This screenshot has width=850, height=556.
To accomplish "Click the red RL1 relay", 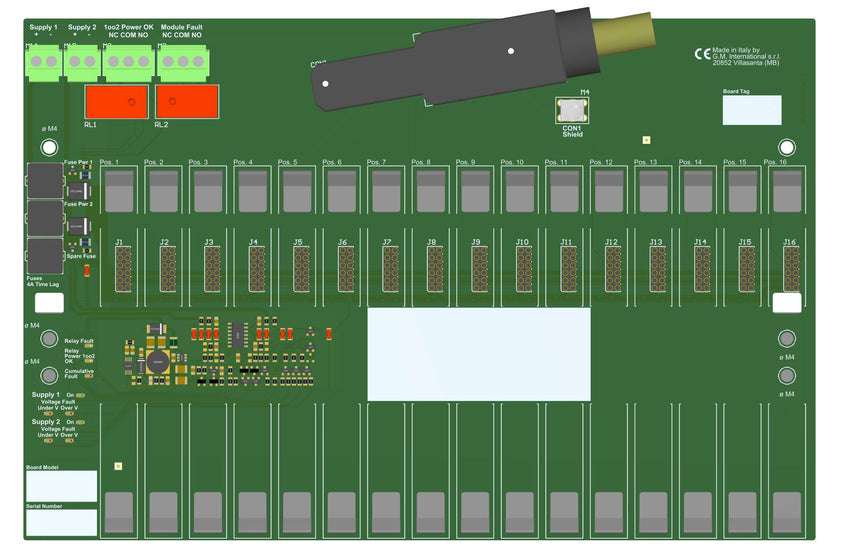I will (116, 101).
